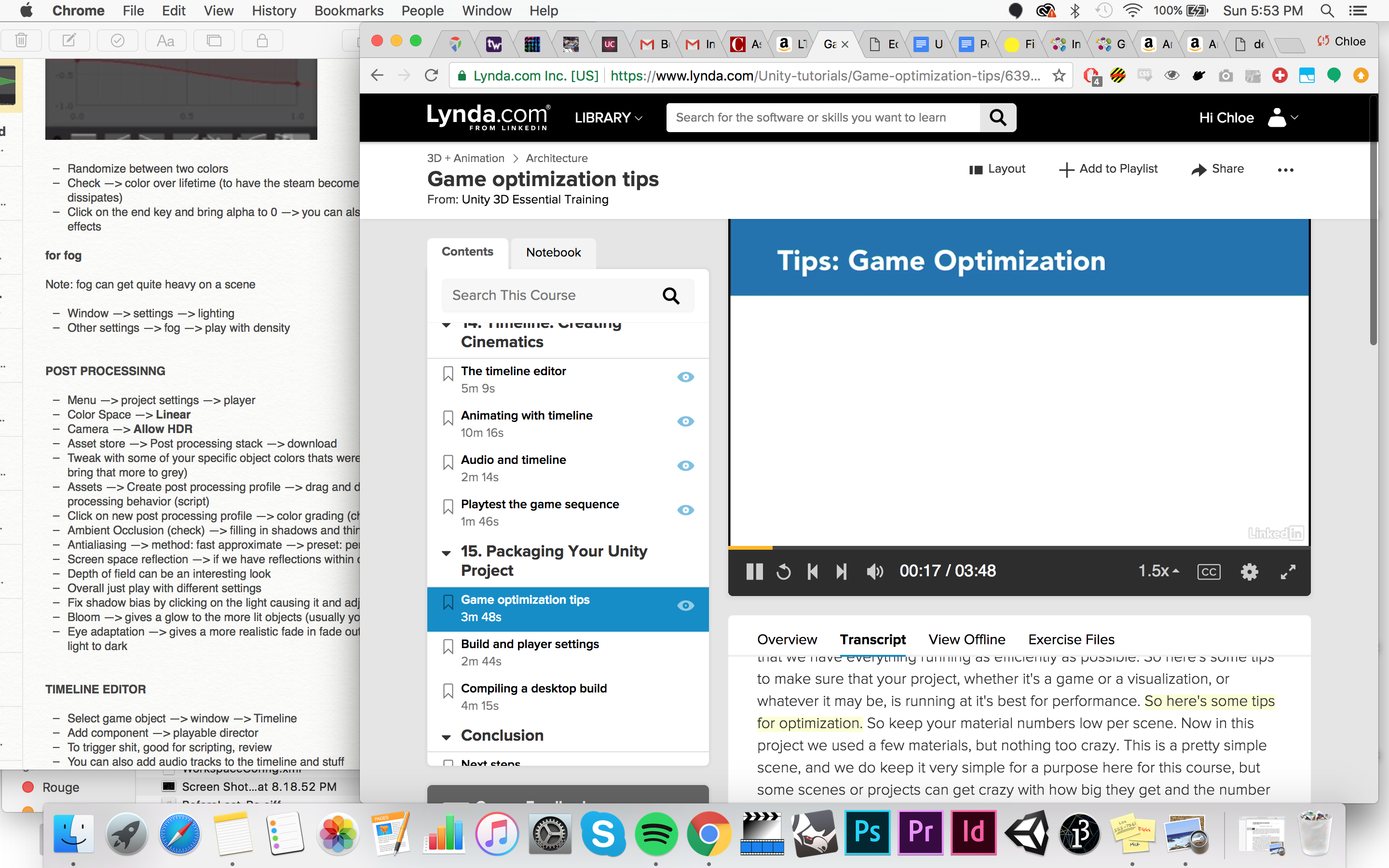Screen dimensions: 1389x868
Task: Click the Architecture breadcrumb
Action: (556, 159)
